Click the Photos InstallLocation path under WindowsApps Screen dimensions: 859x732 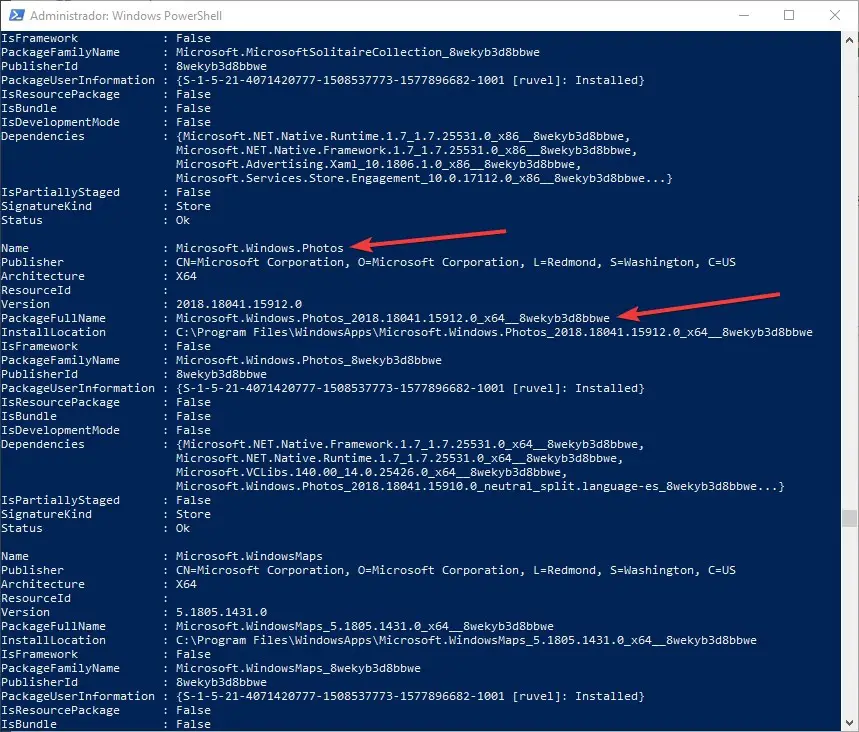[x=494, y=332]
